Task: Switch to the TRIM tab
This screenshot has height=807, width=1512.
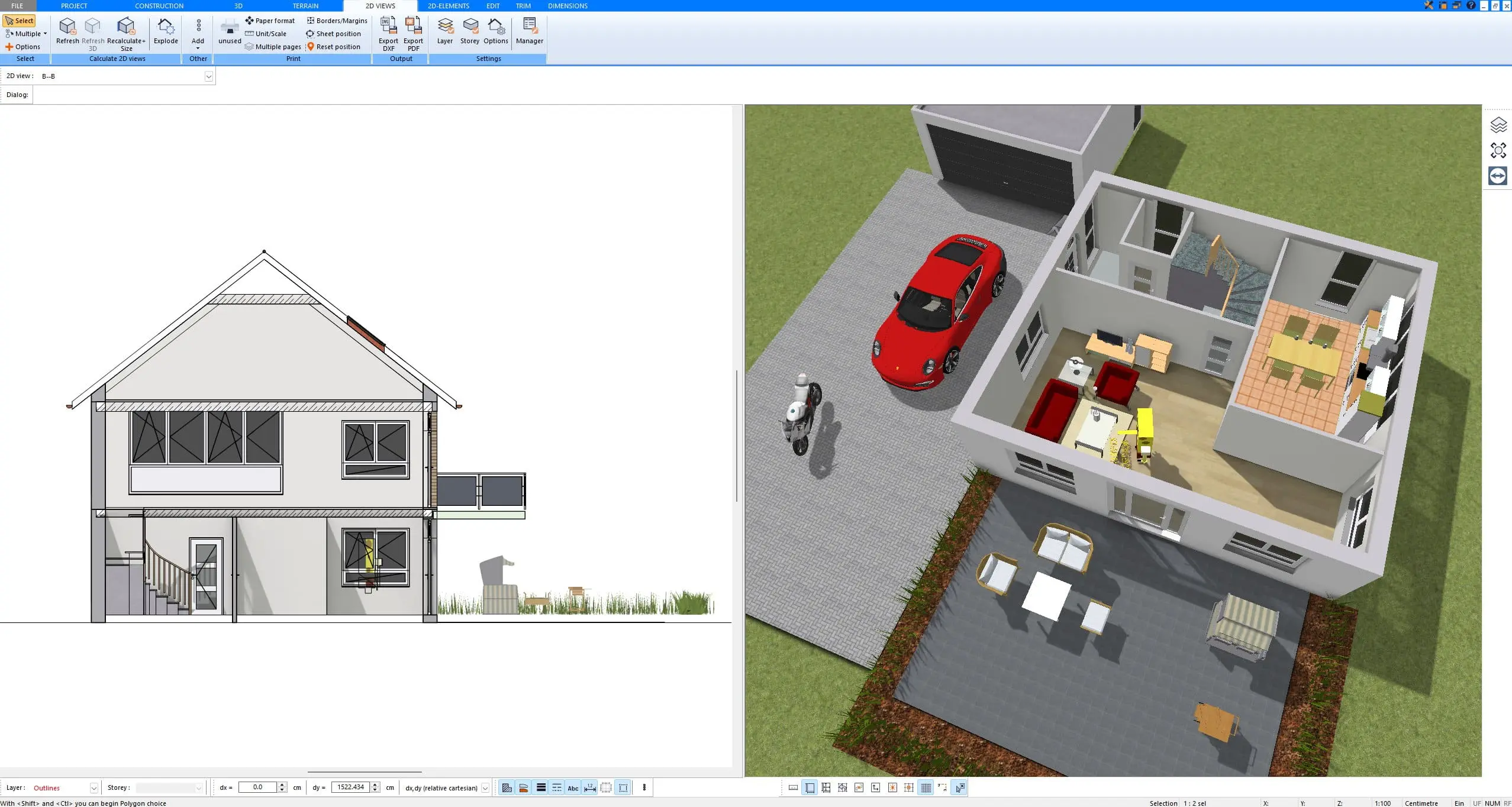Action: tap(523, 5)
